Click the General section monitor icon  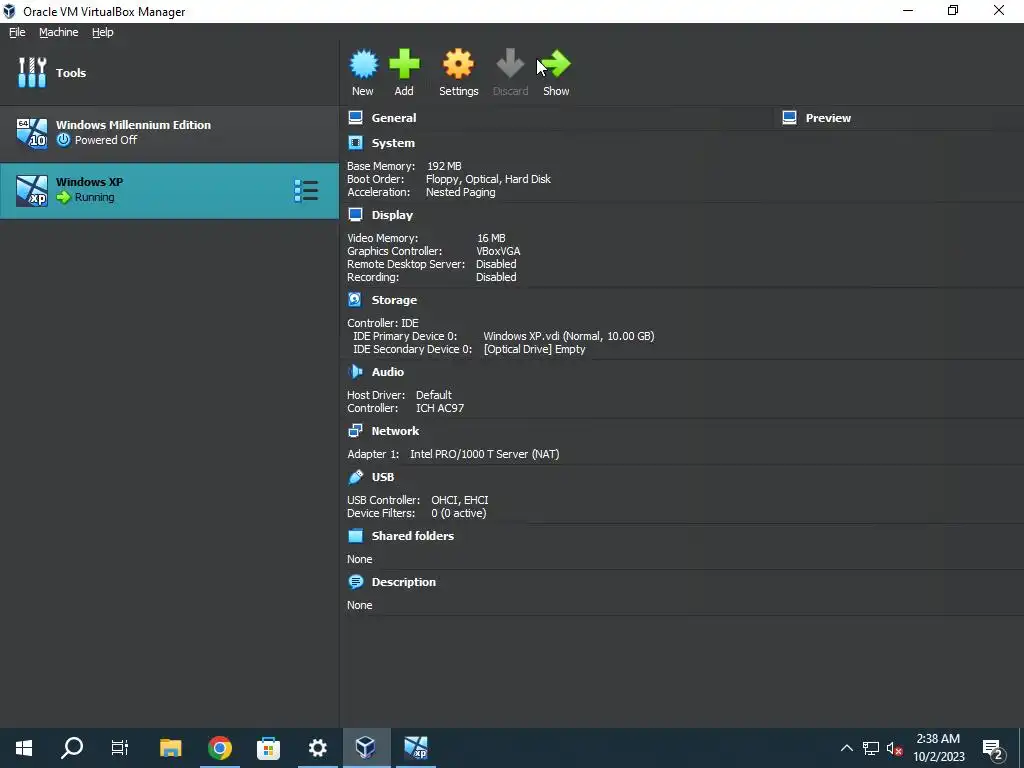point(355,118)
